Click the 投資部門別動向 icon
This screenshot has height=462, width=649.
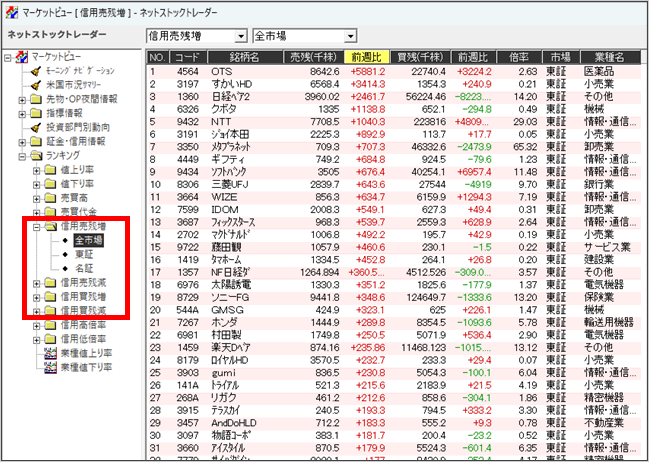point(36,128)
